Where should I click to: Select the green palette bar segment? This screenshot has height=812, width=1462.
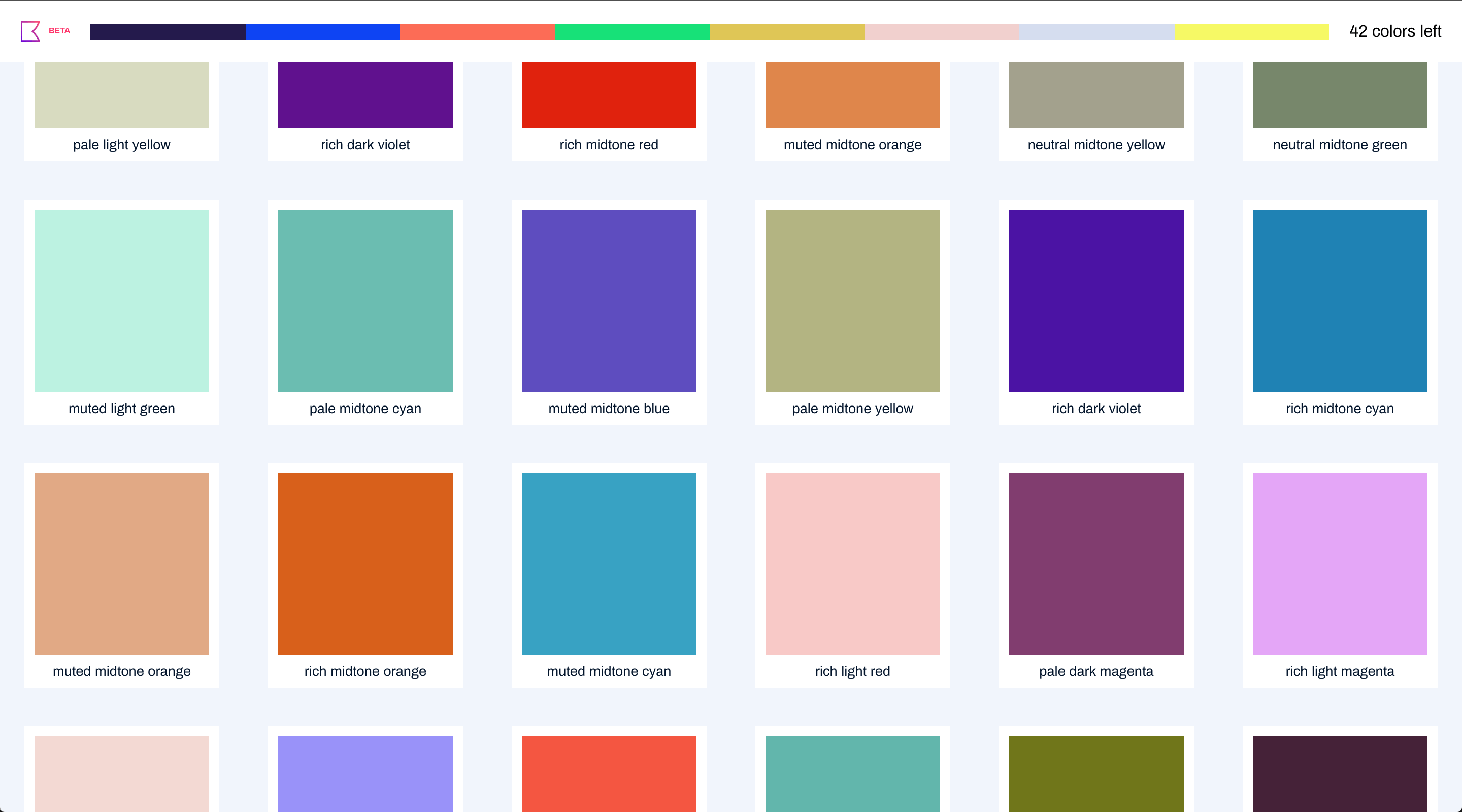632,32
